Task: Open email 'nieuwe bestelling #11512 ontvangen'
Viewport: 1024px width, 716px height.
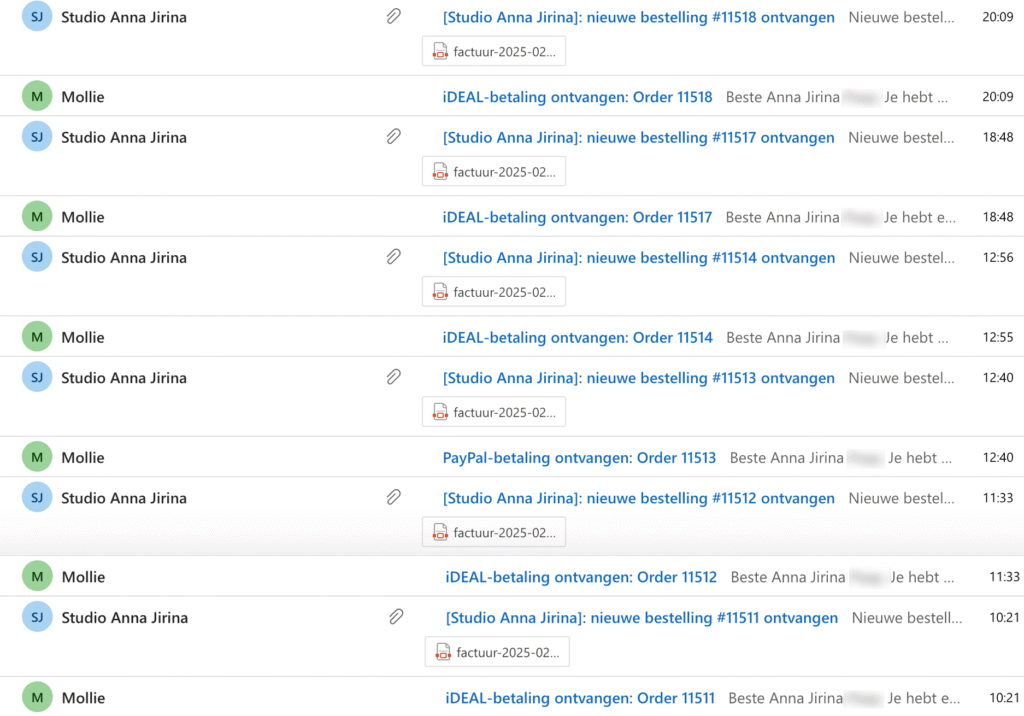Action: [x=638, y=497]
